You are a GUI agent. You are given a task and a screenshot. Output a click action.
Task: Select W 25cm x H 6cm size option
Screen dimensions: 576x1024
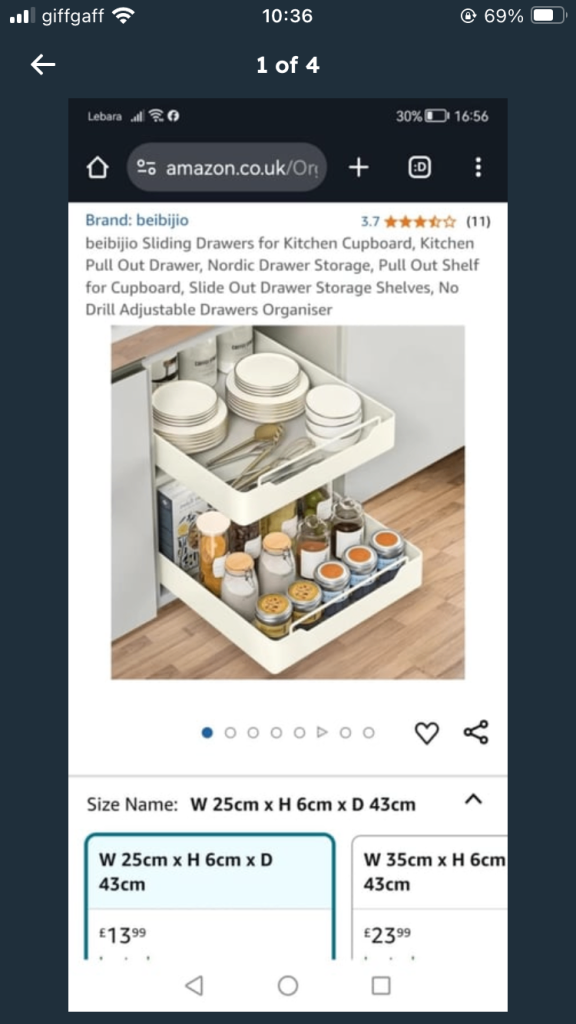click(x=210, y=897)
